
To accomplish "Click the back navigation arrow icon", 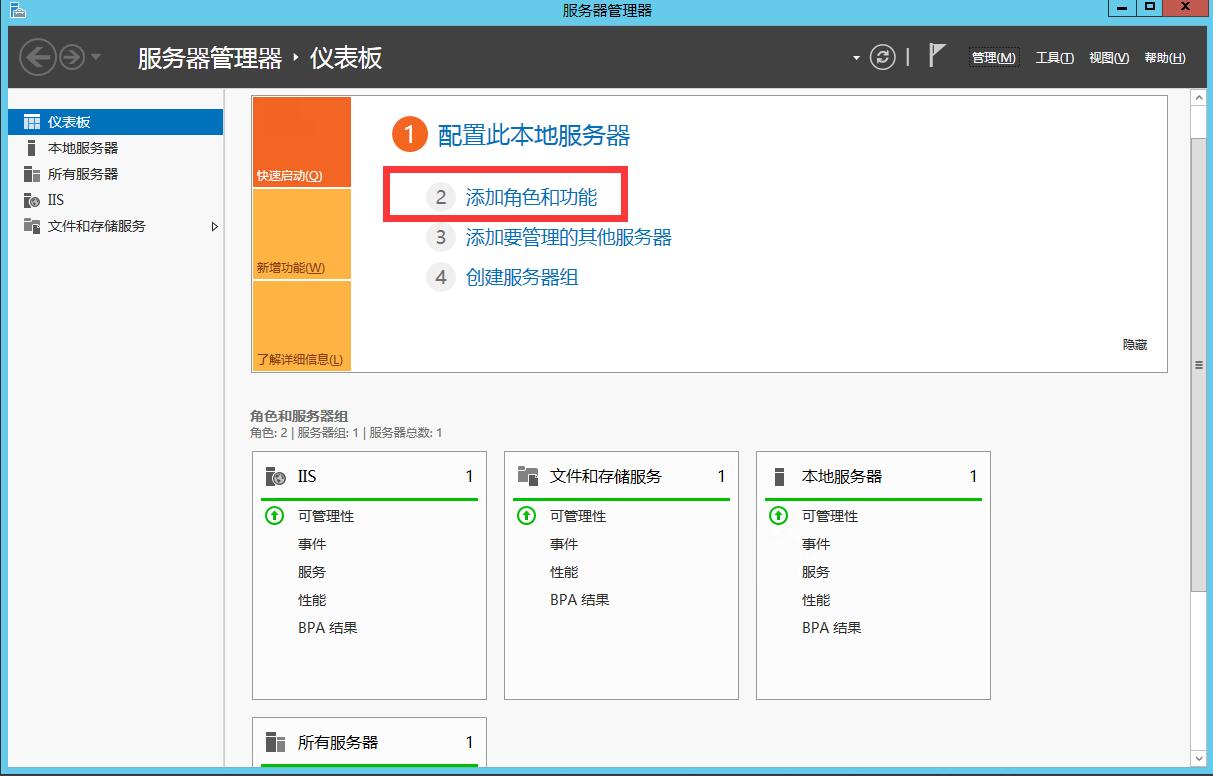I will coord(37,57).
